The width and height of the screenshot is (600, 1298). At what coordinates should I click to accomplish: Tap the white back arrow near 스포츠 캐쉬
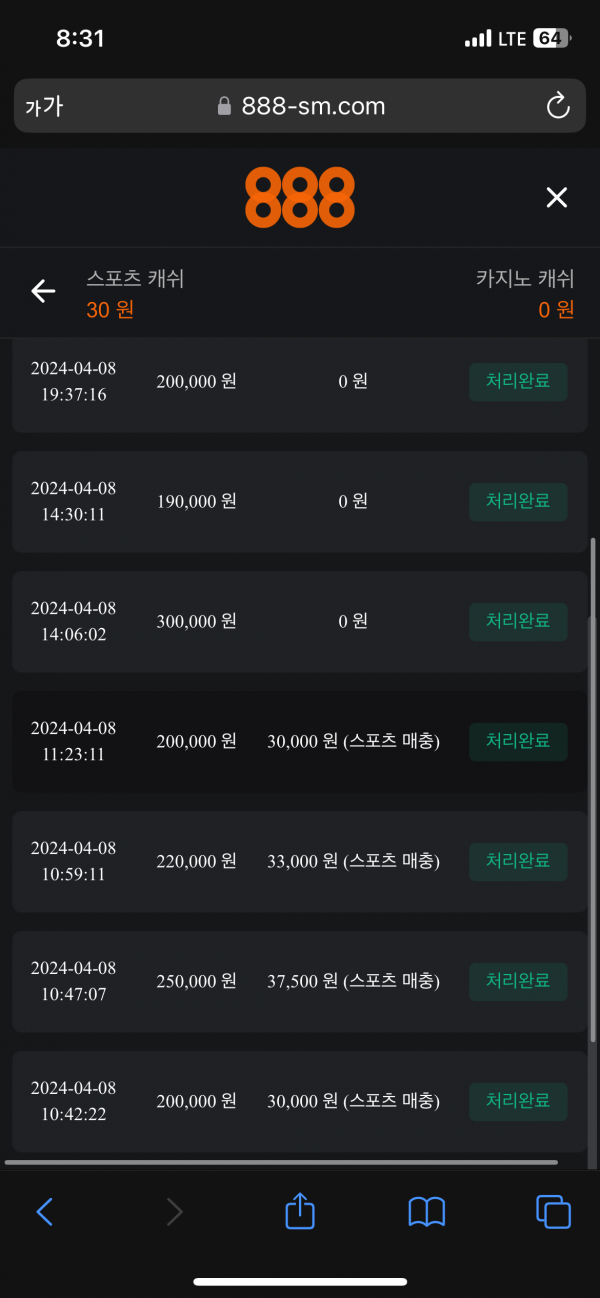pos(43,291)
